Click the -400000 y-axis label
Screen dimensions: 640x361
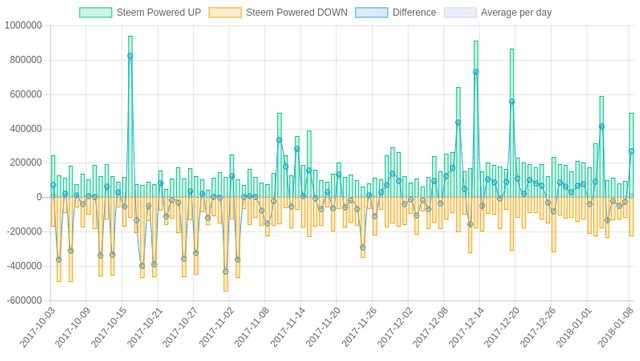click(x=24, y=266)
